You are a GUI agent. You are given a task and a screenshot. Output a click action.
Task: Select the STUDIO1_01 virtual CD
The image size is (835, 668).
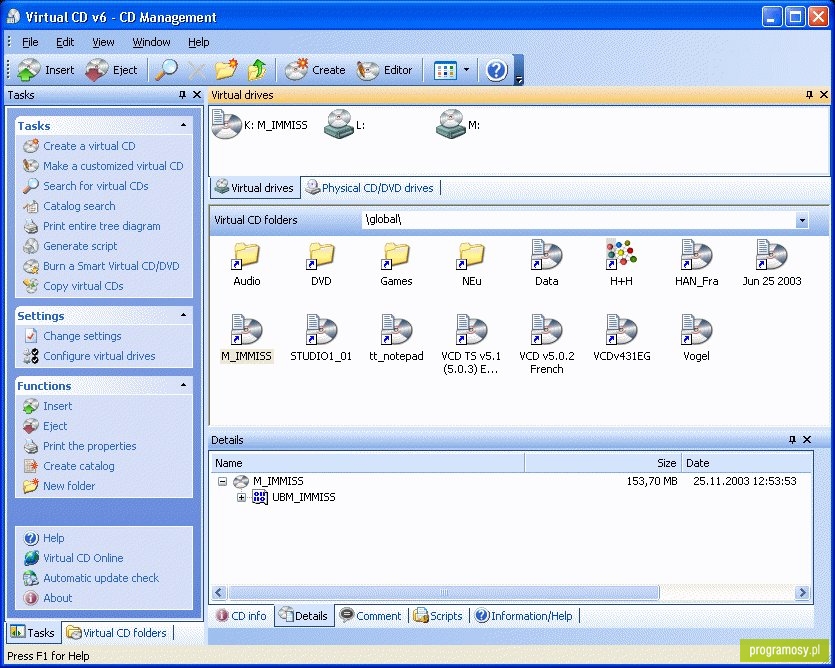(x=321, y=339)
